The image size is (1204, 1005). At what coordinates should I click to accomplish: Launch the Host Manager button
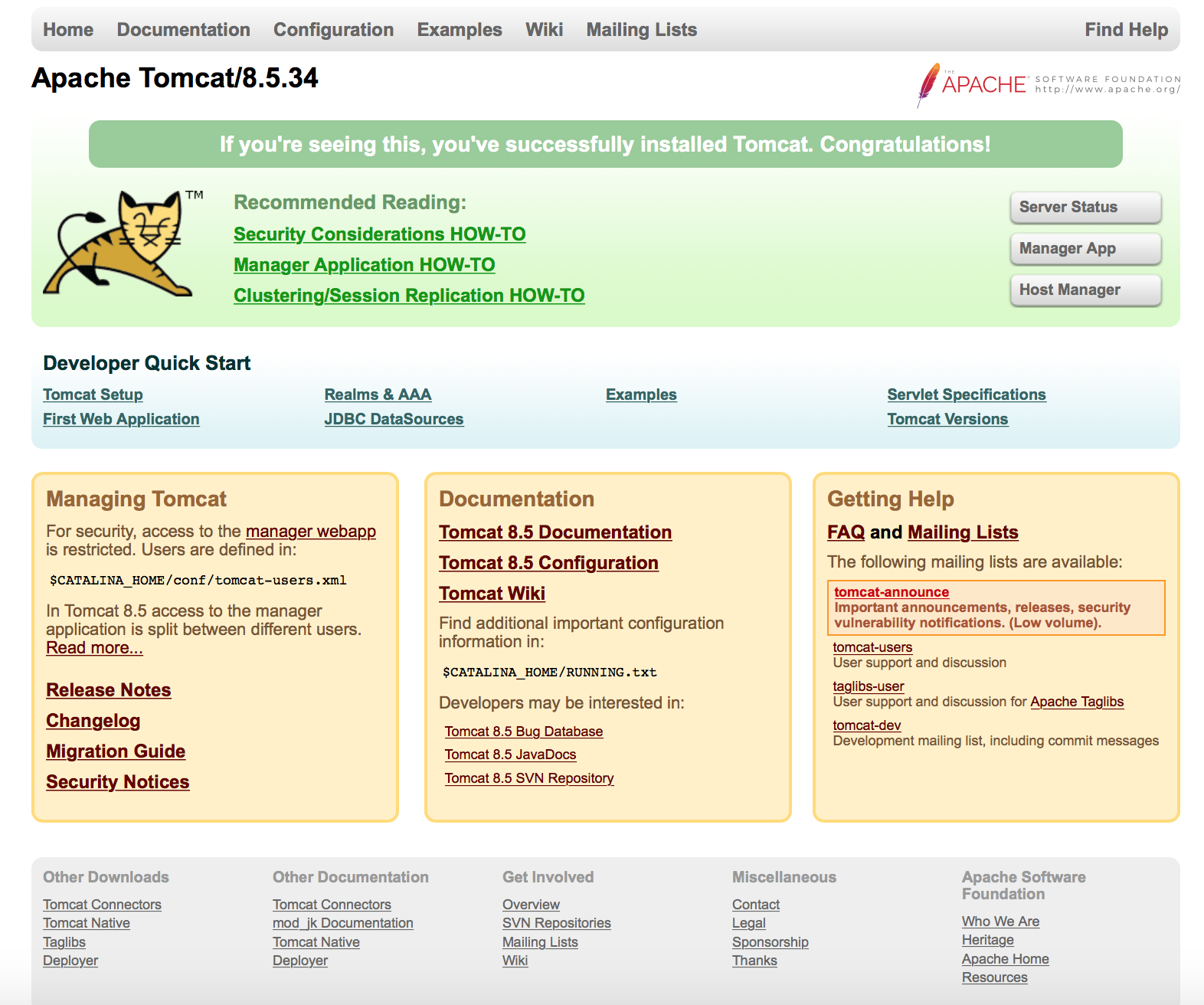coord(1086,290)
